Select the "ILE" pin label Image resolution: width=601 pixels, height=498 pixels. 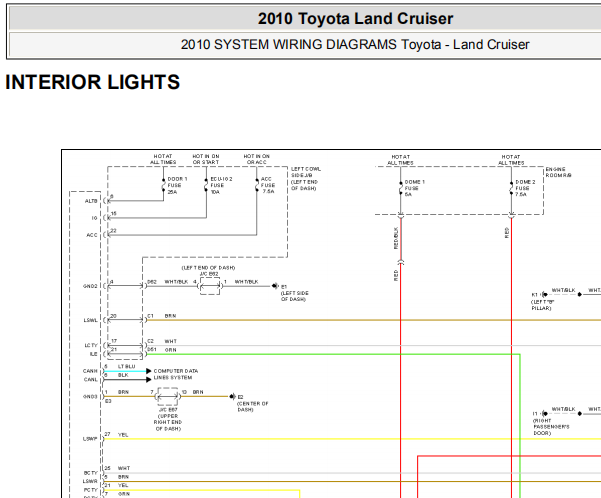(94, 354)
